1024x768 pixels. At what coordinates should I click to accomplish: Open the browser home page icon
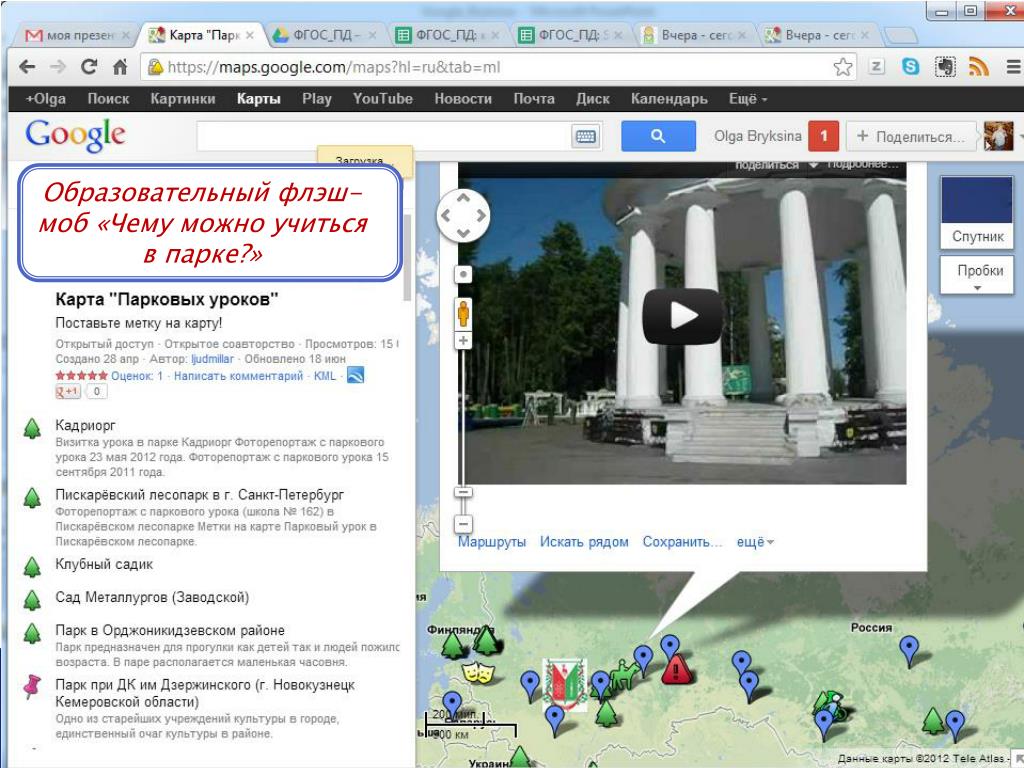120,67
